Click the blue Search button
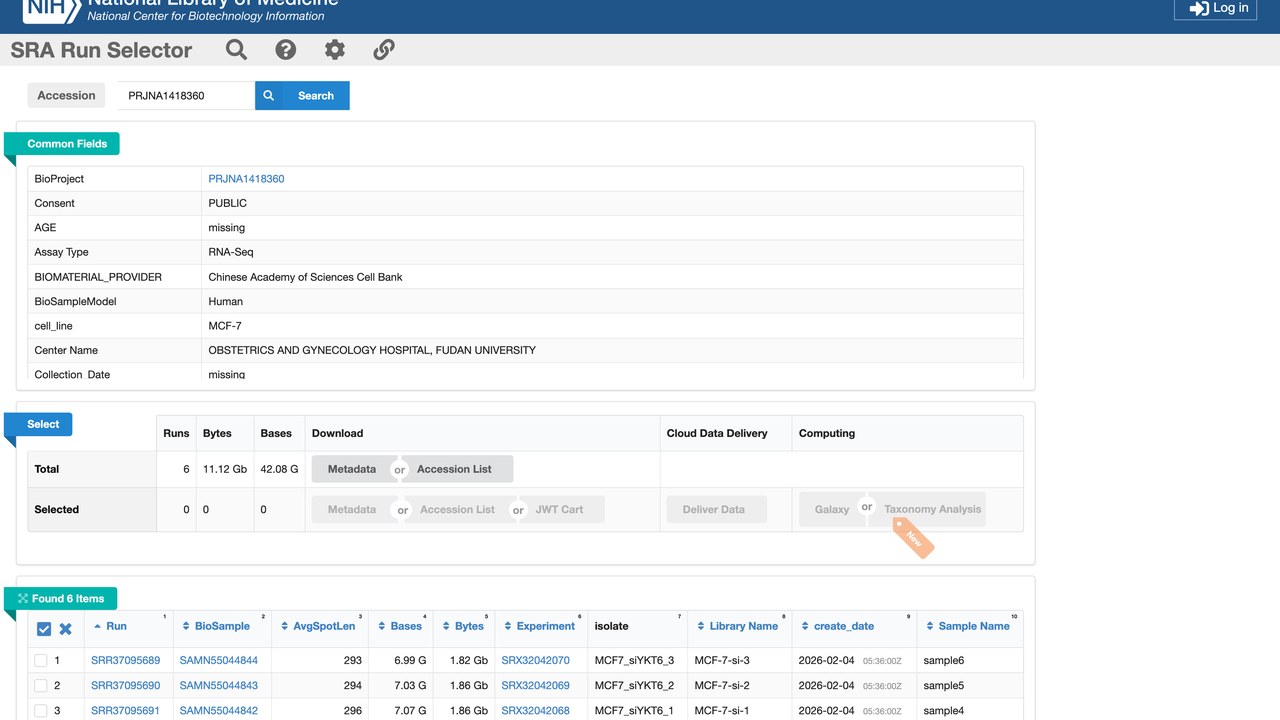The image size is (1280, 720). click(x=302, y=96)
